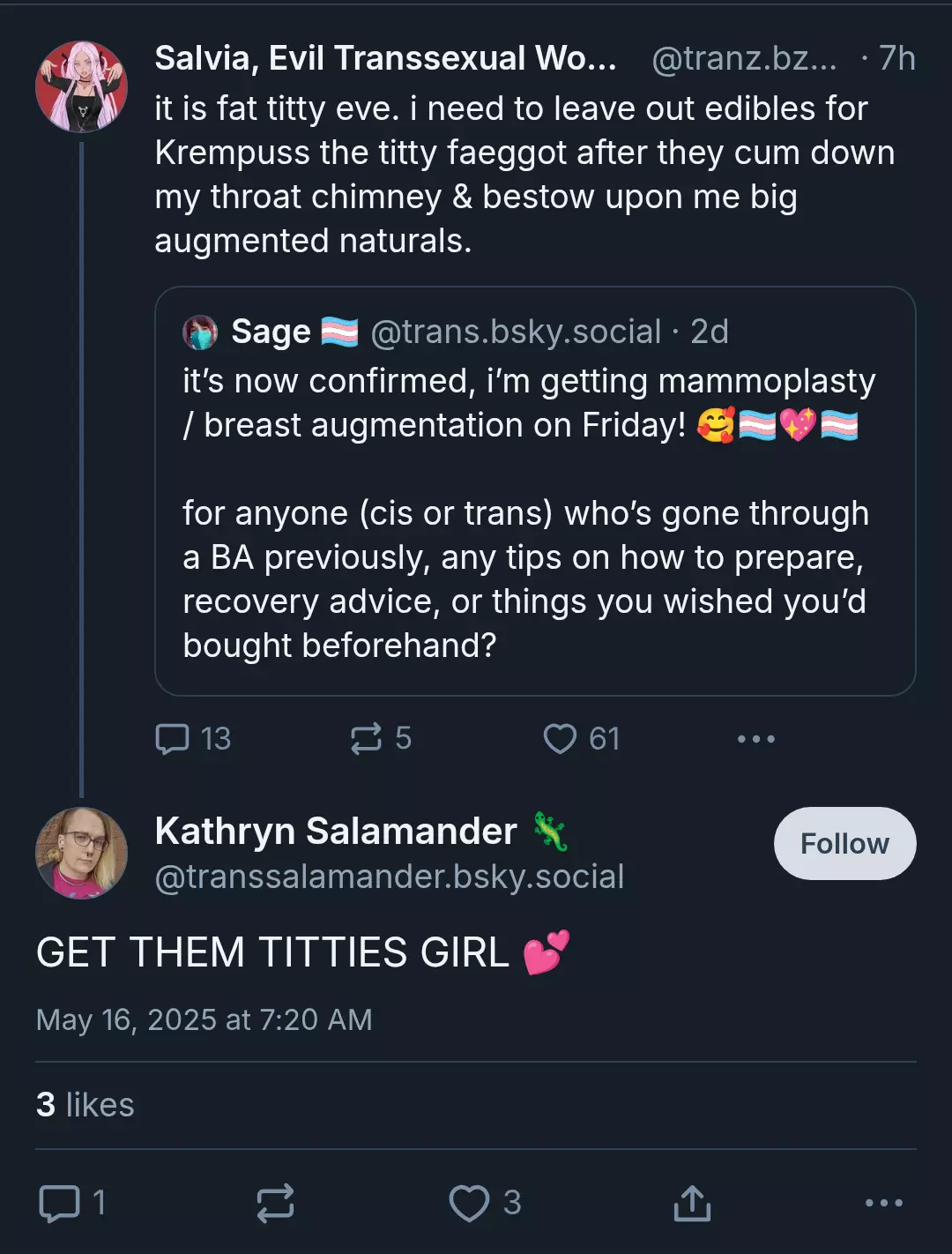
Task: Open Salvia's display name link
Action: [386, 58]
